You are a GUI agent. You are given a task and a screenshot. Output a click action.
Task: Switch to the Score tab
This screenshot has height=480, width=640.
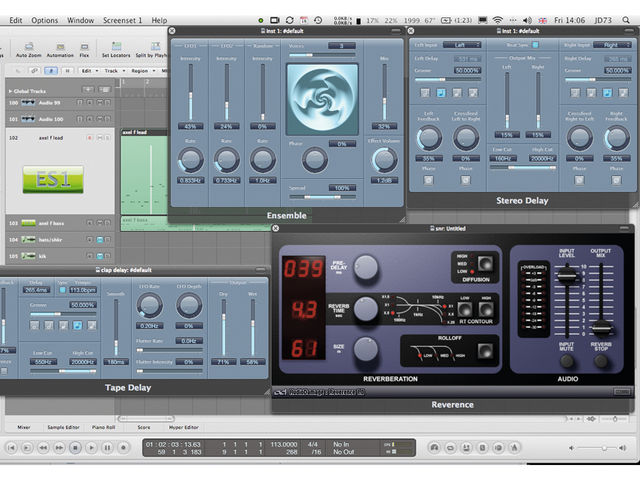(144, 427)
